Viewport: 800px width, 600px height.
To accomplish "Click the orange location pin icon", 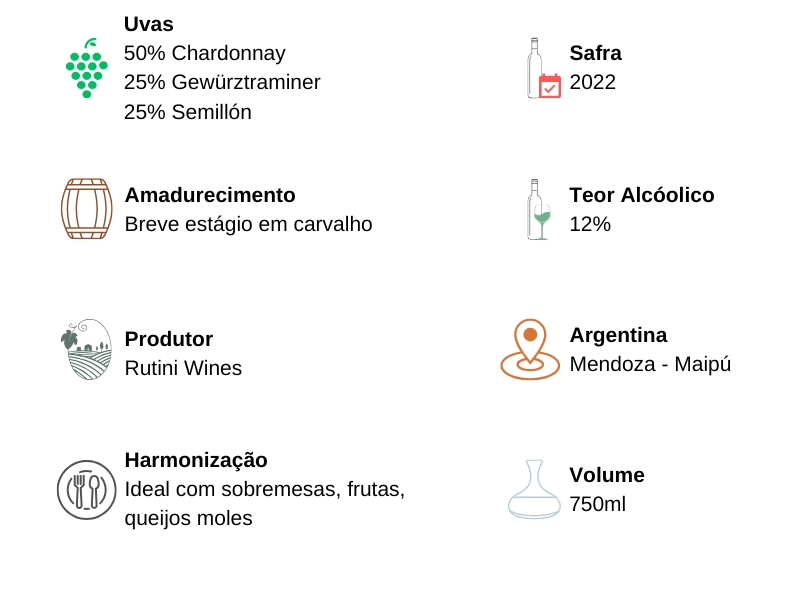I will 530,349.
